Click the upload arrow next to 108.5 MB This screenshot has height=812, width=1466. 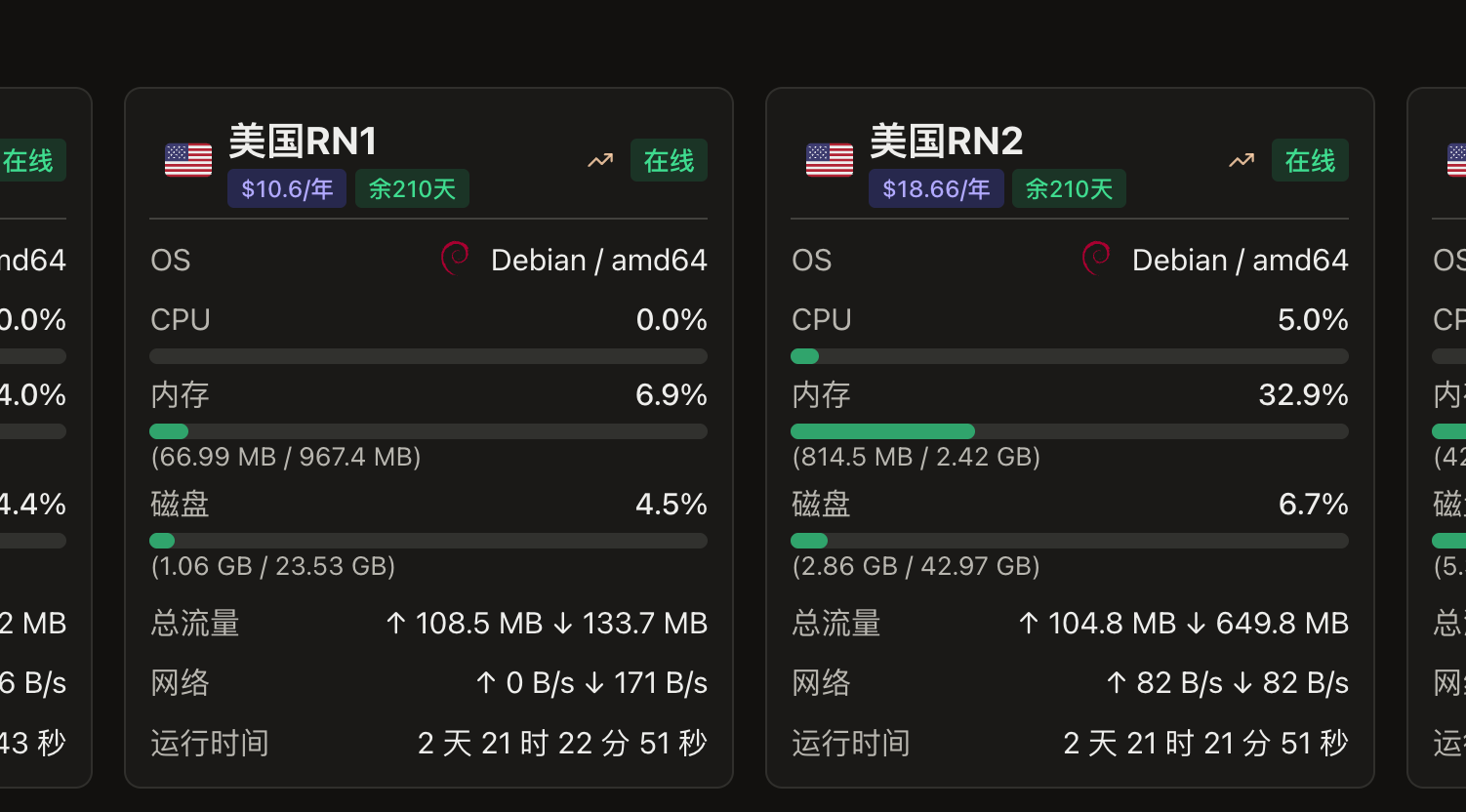click(395, 623)
